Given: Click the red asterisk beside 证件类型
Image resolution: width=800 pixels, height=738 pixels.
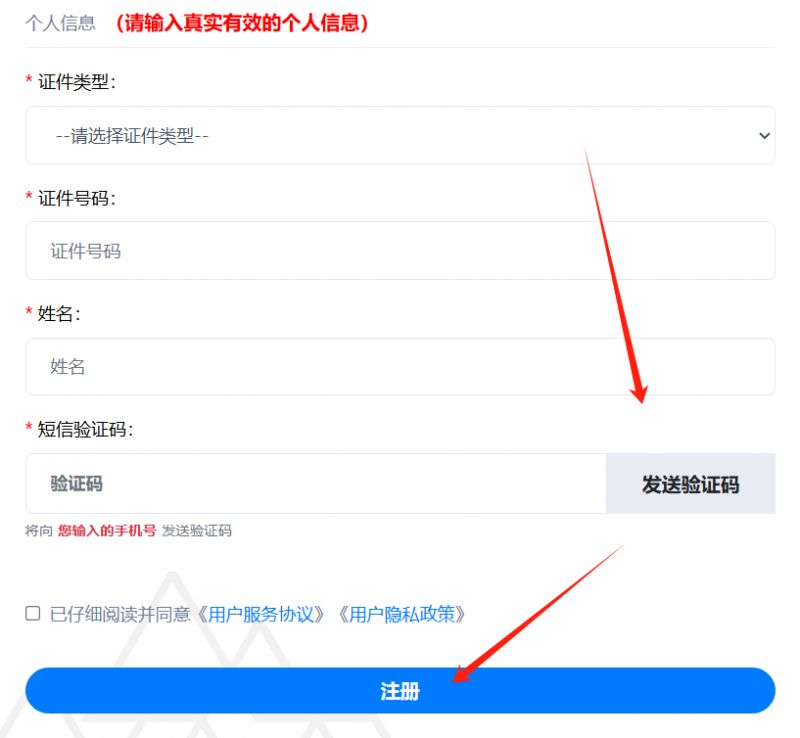Looking at the screenshot, I should tap(29, 79).
